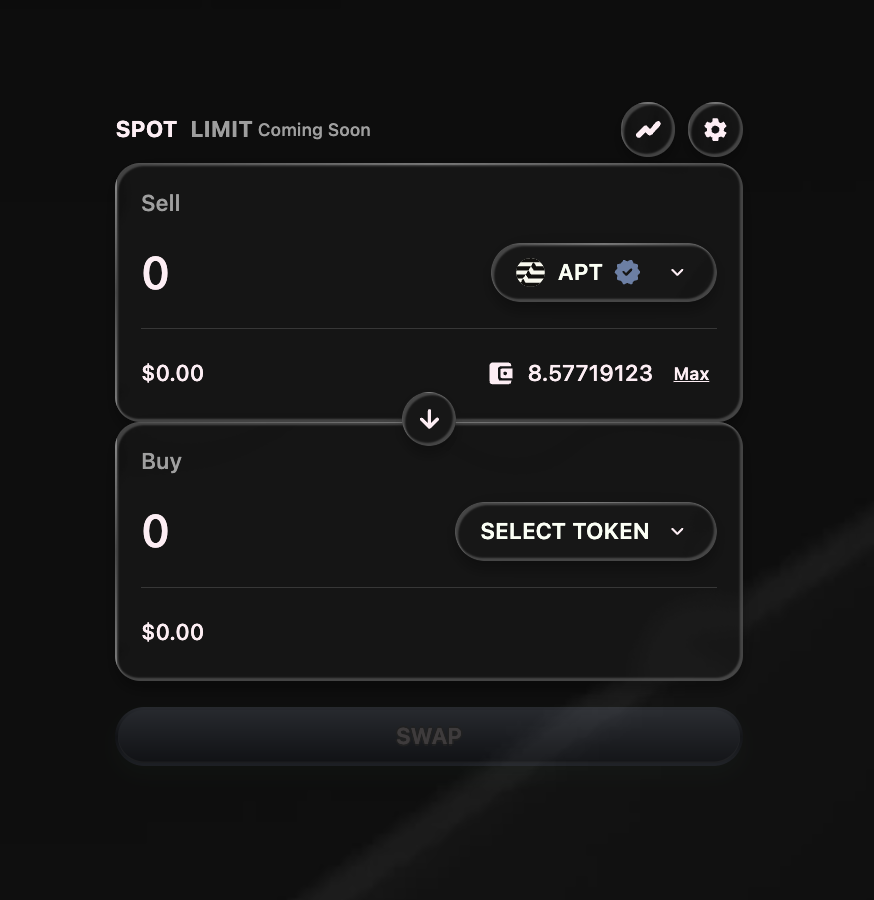874x900 pixels.
Task: Click the Sell section's $0.00 value
Action: coord(173,374)
